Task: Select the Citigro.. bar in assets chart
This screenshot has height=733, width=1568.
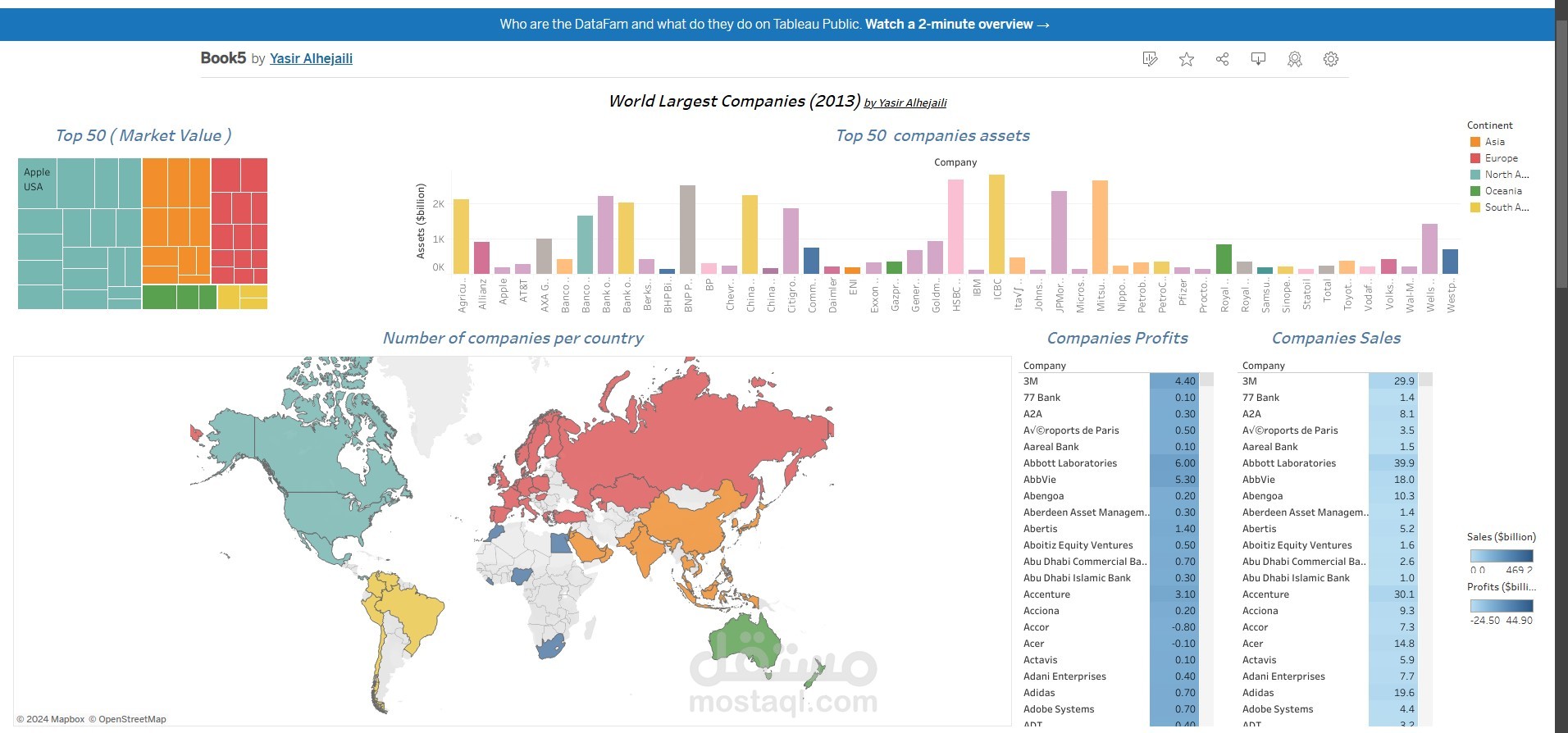Action: [791, 241]
